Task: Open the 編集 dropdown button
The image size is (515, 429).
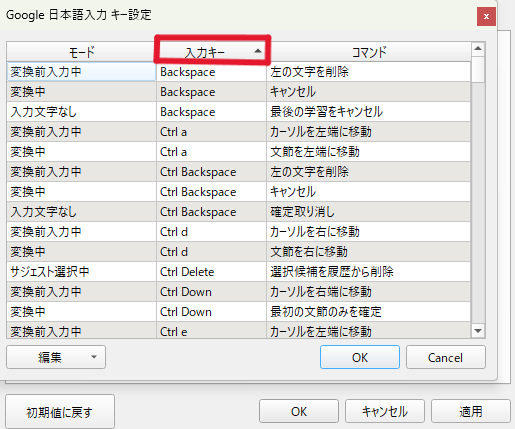Action: (56, 357)
